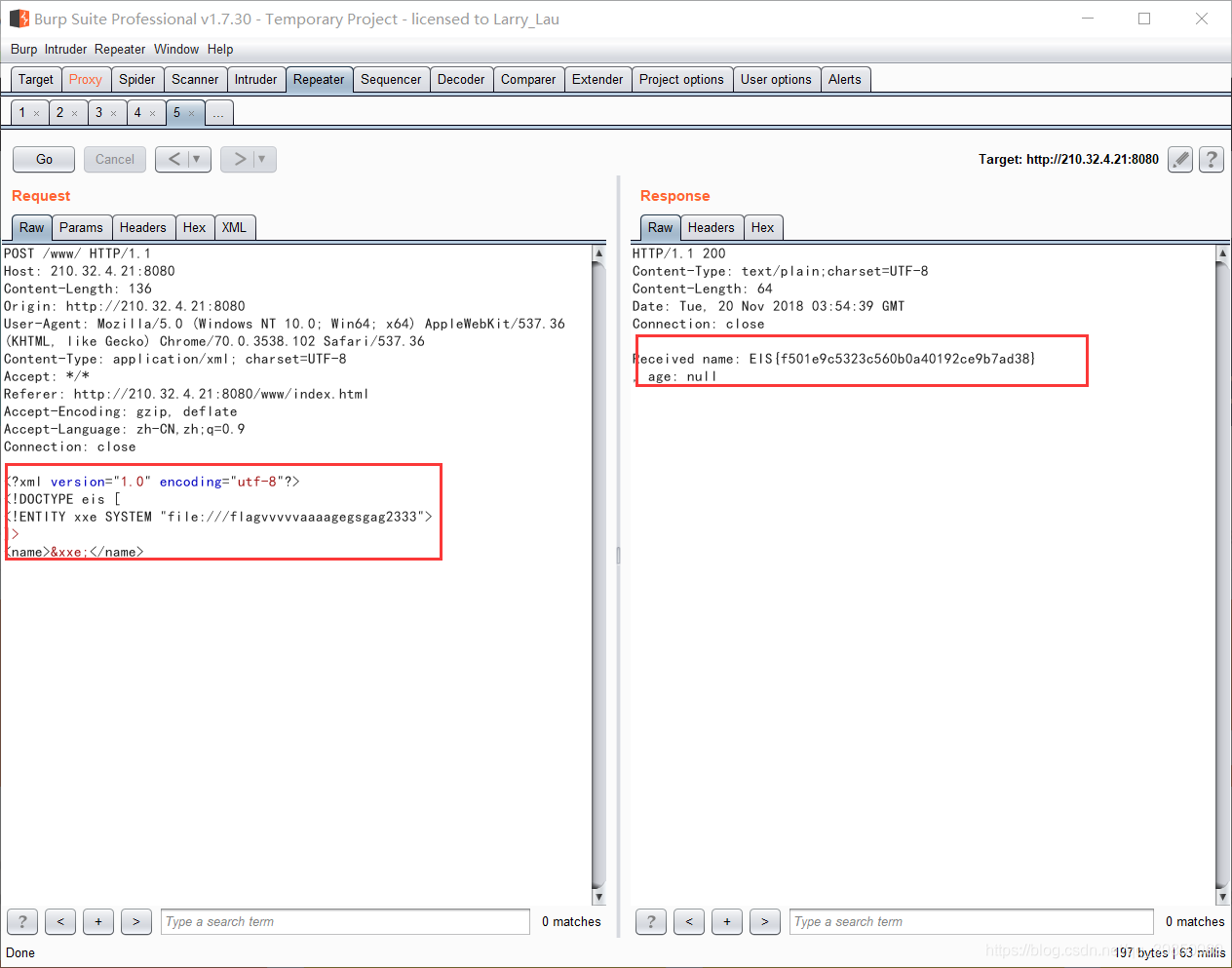This screenshot has height=968, width=1232.
Task: Open the Project options tab
Action: [x=681, y=80]
